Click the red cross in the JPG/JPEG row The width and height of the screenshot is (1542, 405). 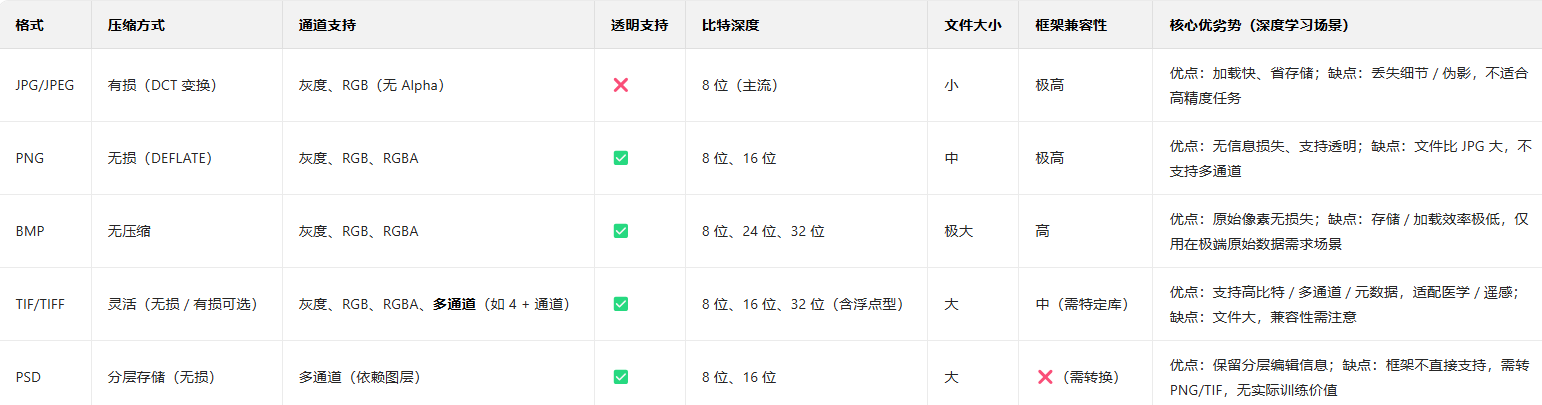[x=620, y=85]
